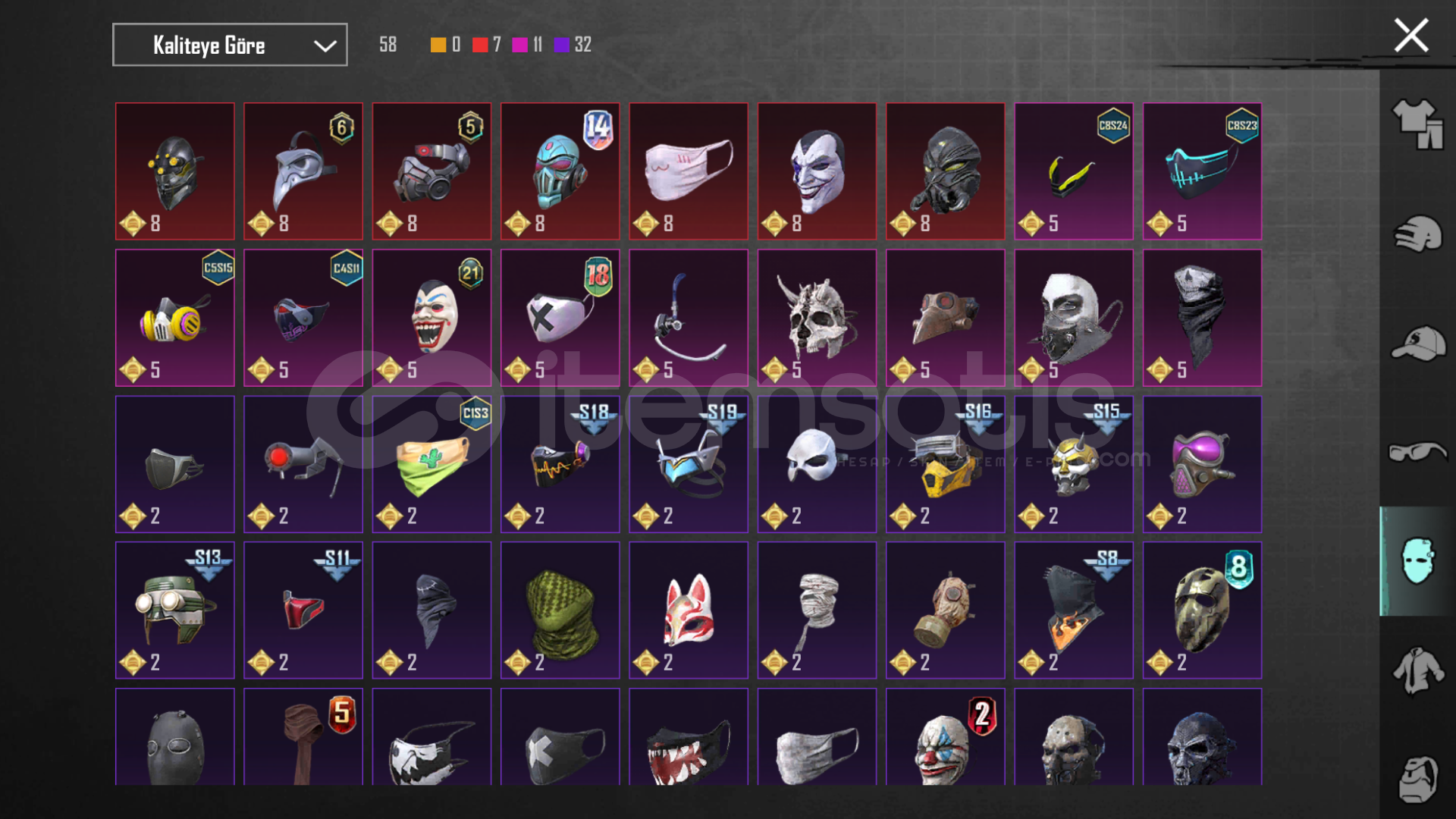Select the S18 season mask item
The width and height of the screenshot is (1456, 819).
(560, 464)
